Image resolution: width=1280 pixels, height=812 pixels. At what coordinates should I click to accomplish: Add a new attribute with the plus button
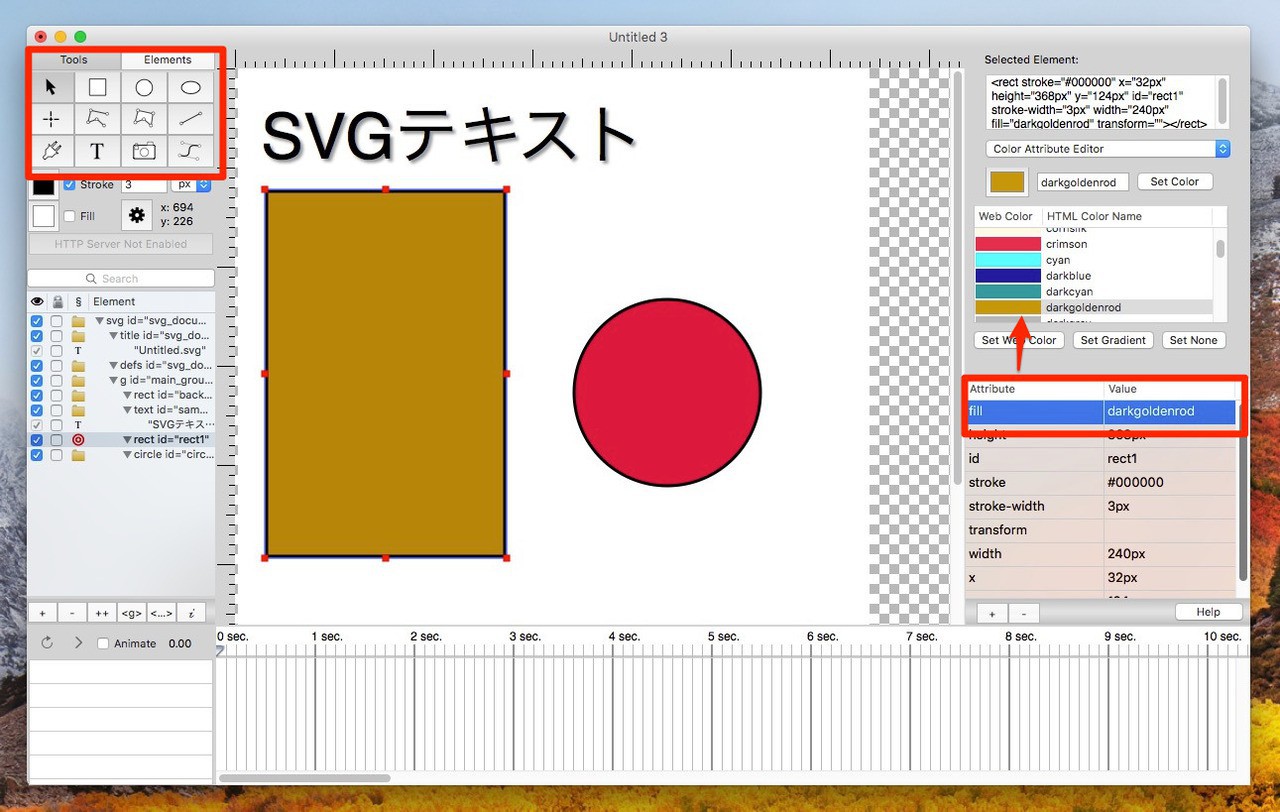(992, 613)
